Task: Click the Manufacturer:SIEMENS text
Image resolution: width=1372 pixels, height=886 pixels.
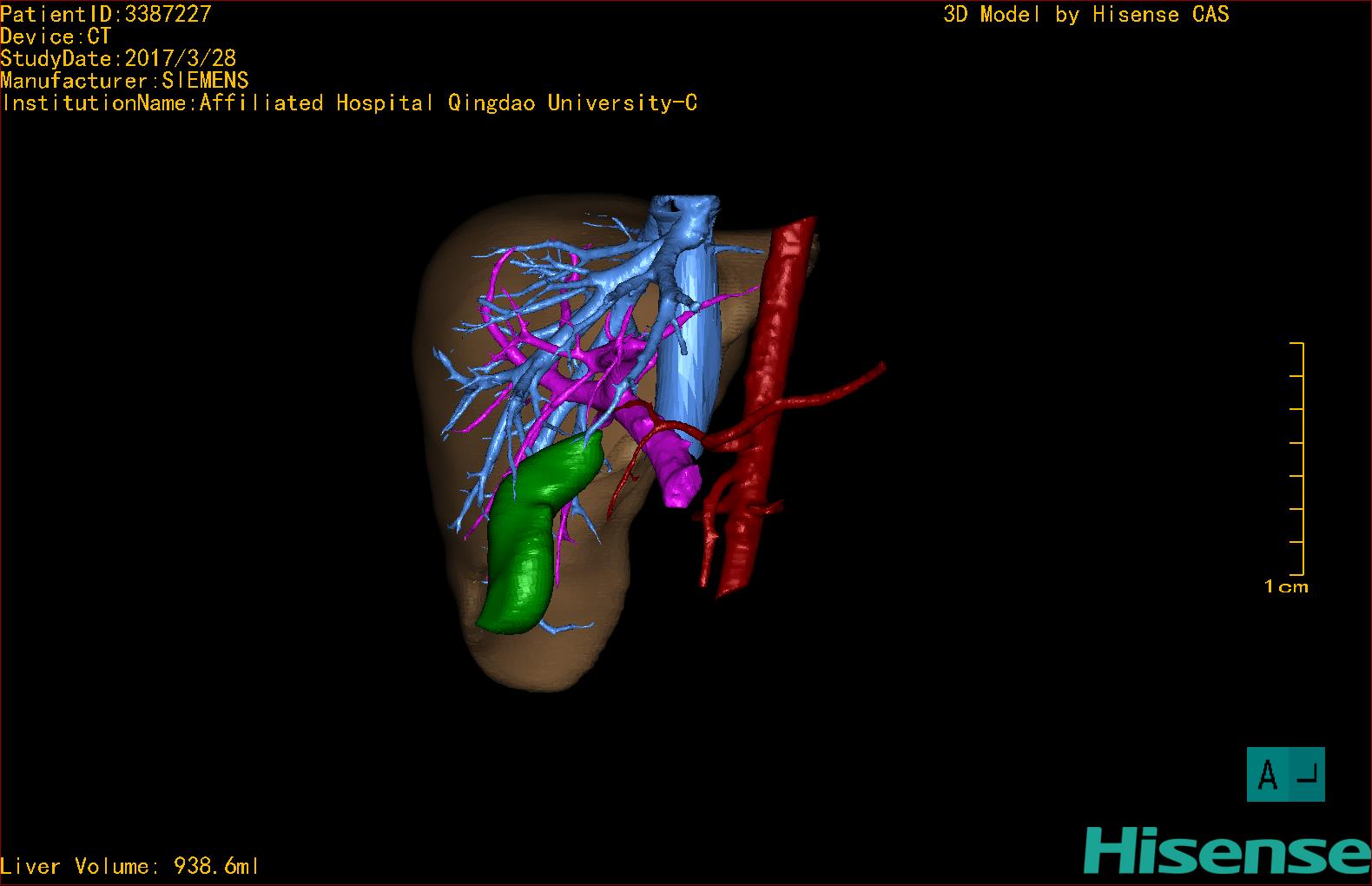Action: 124,81
